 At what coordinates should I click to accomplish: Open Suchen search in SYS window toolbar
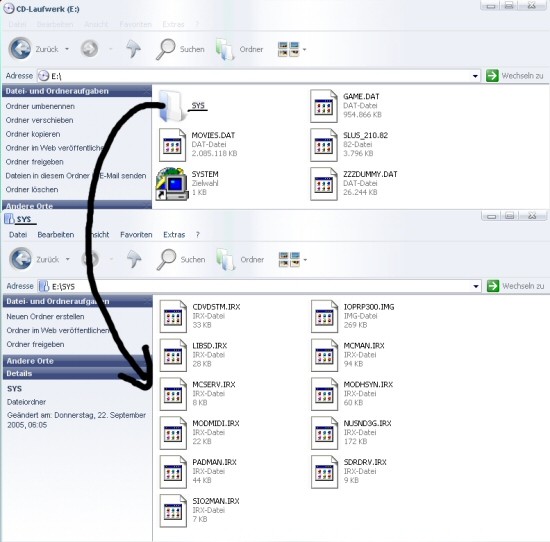coord(181,260)
